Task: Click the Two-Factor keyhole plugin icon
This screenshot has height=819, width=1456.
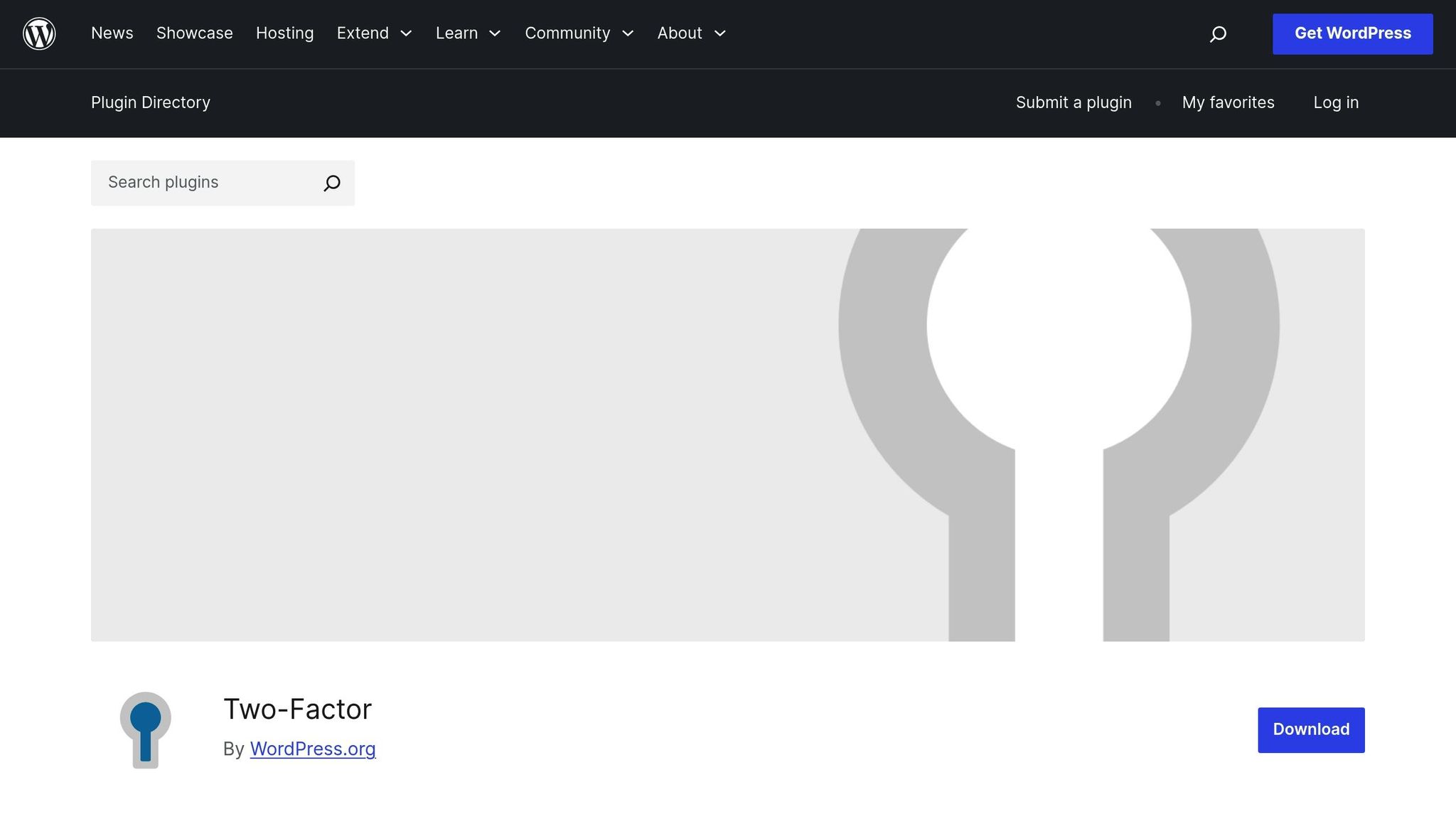Action: tap(145, 729)
